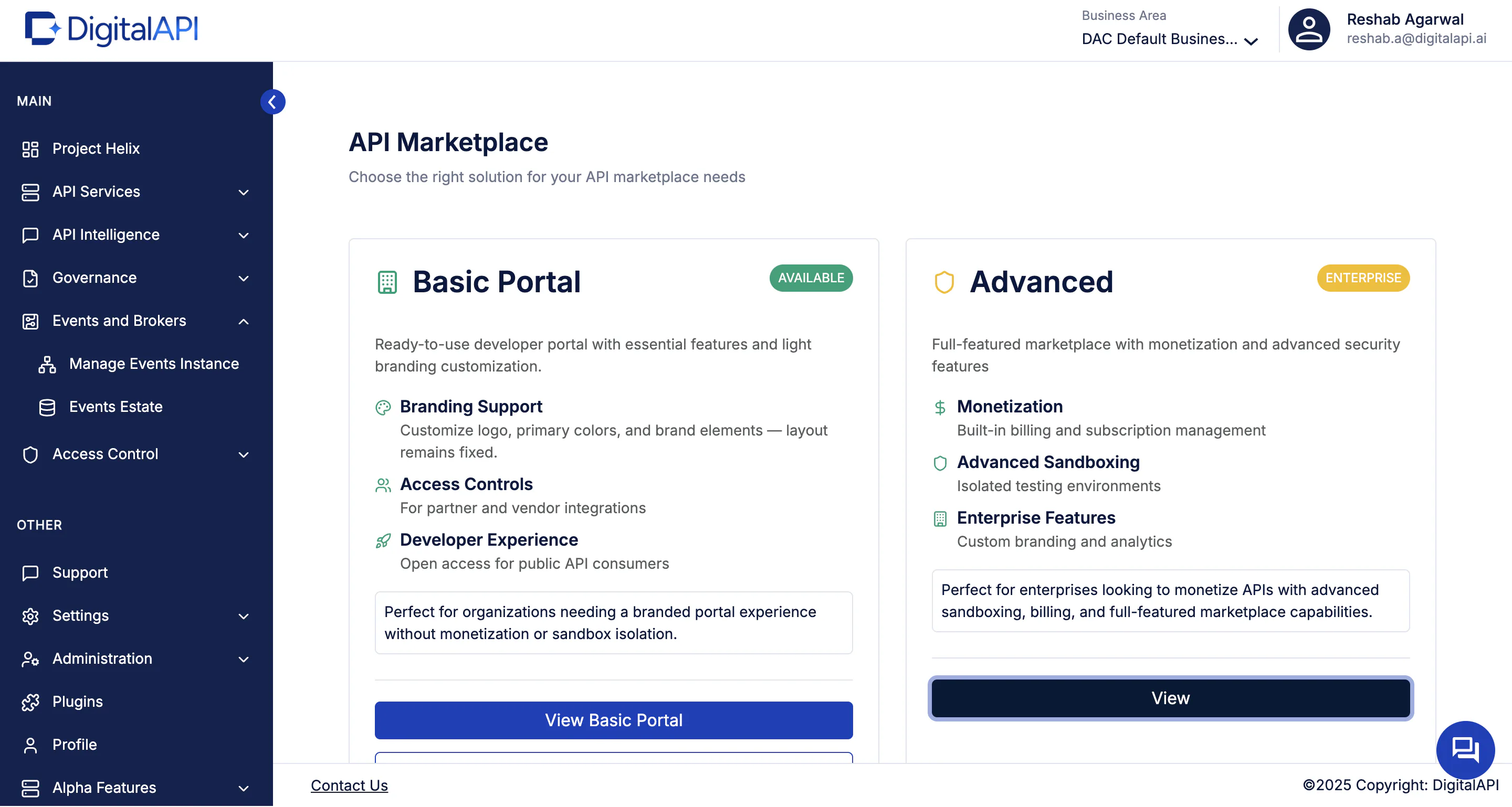Click the Project Helix grid icon

coord(30,149)
